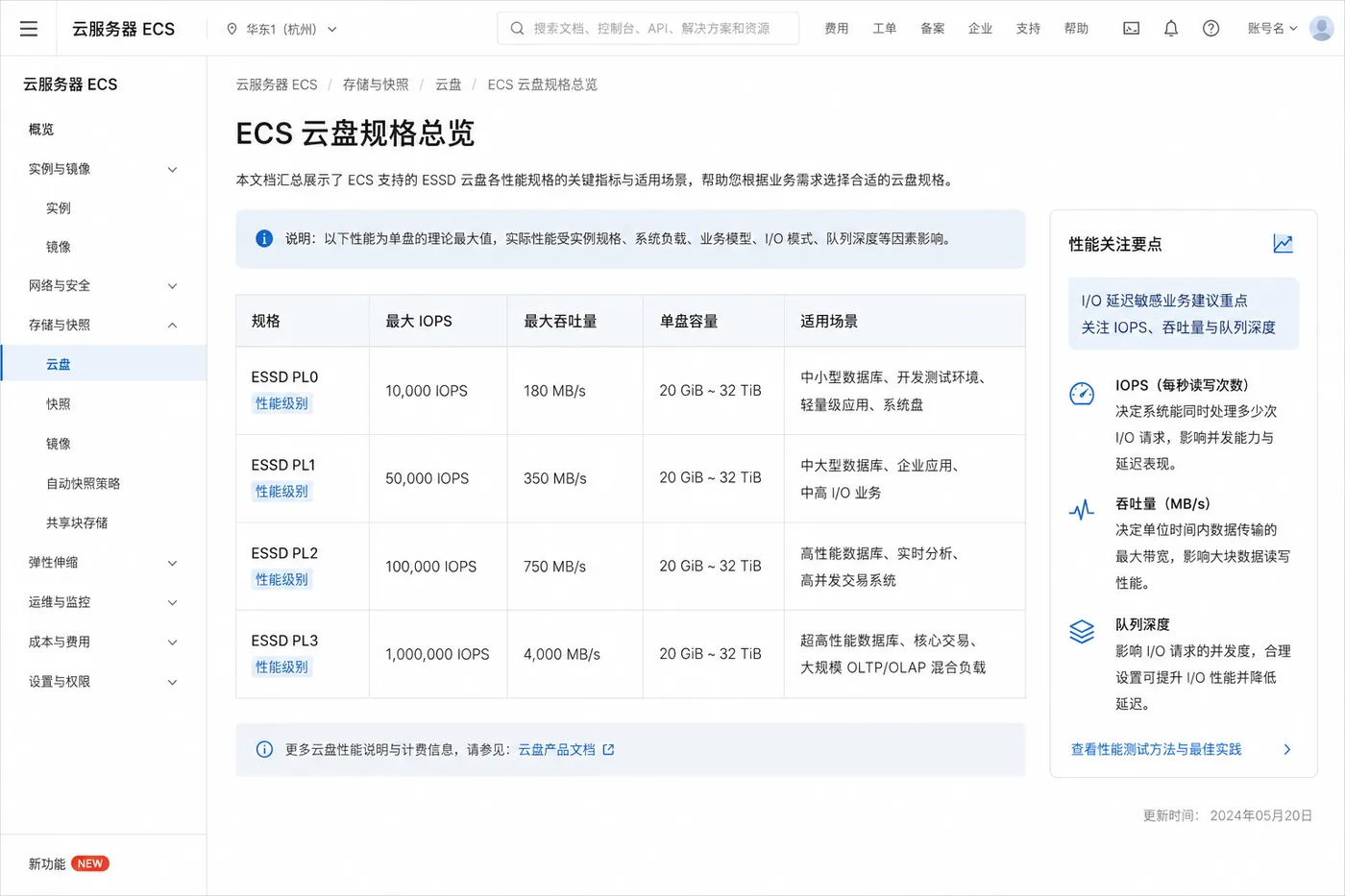This screenshot has height=896, width=1345.
Task: Click the chart icon in 性能关注要点 card
Action: (x=1284, y=244)
